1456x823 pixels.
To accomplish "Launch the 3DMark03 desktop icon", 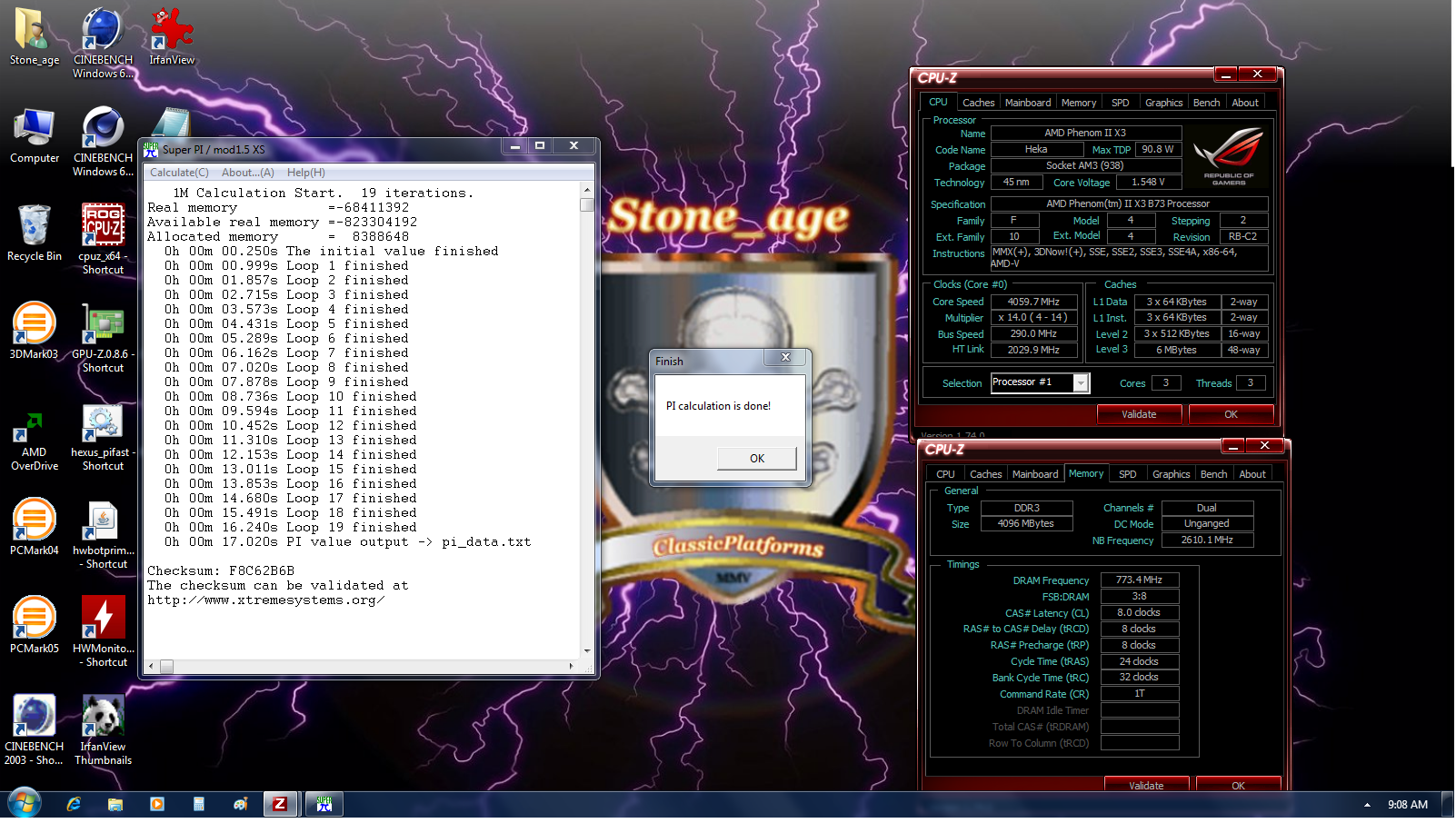I will (x=35, y=332).
